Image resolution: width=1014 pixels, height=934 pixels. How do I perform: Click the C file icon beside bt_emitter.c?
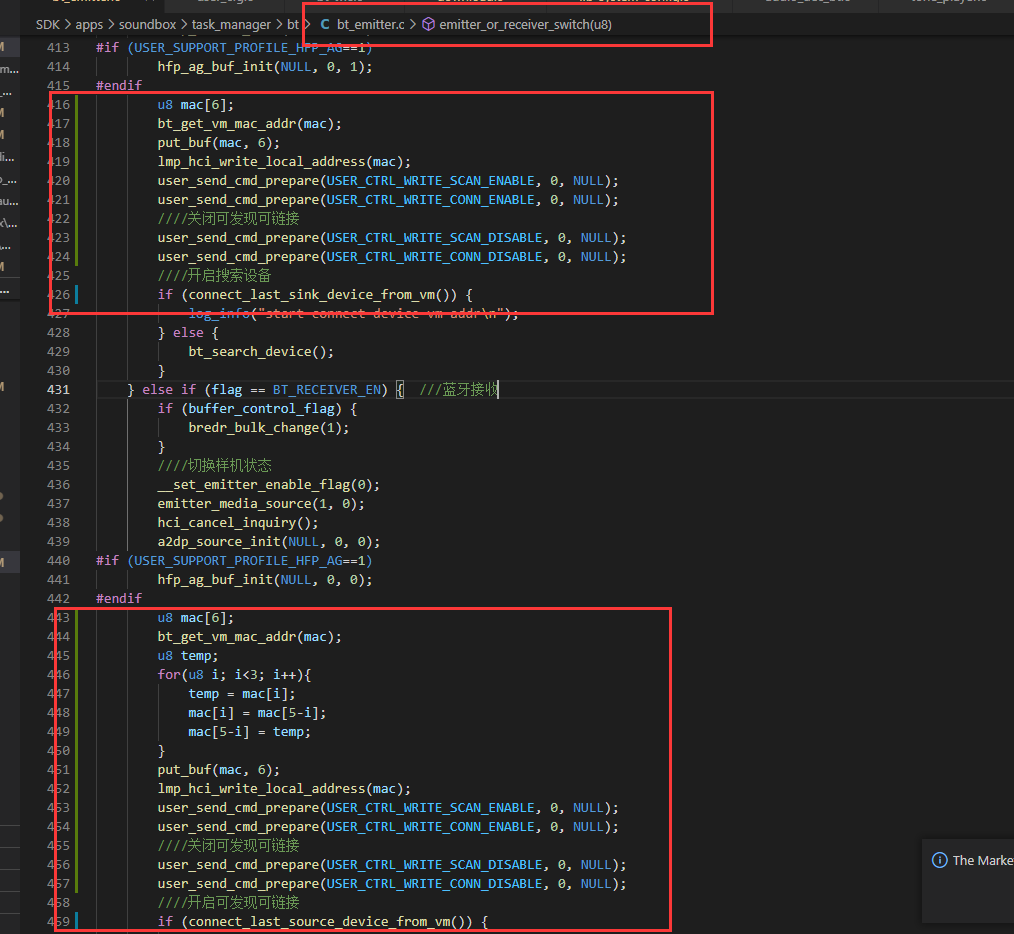tap(325, 25)
